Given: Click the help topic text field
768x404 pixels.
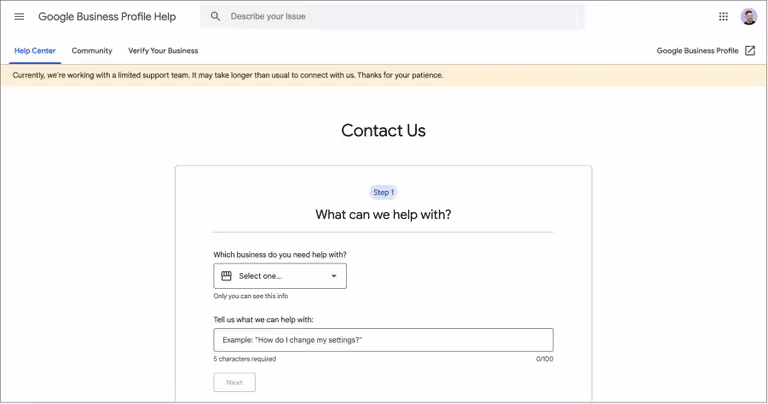Looking at the screenshot, I should [x=383, y=340].
